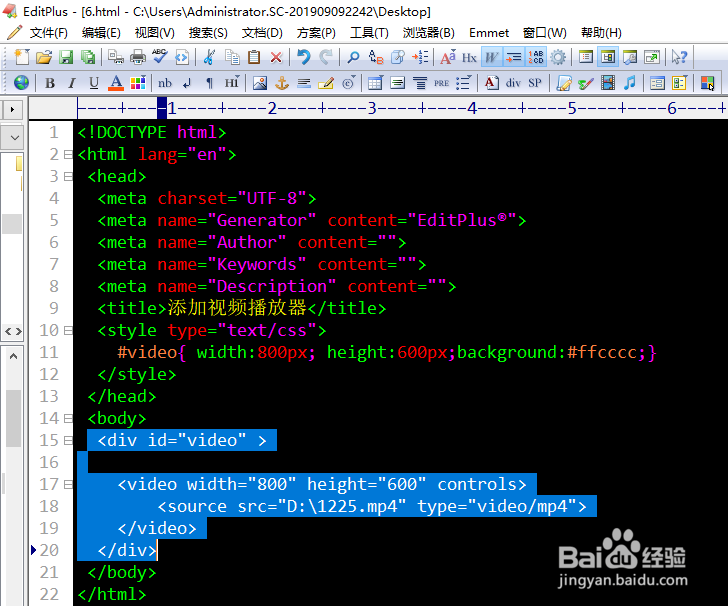Insert a span (SP) tag
728x606 pixels.
pyautogui.click(x=535, y=83)
